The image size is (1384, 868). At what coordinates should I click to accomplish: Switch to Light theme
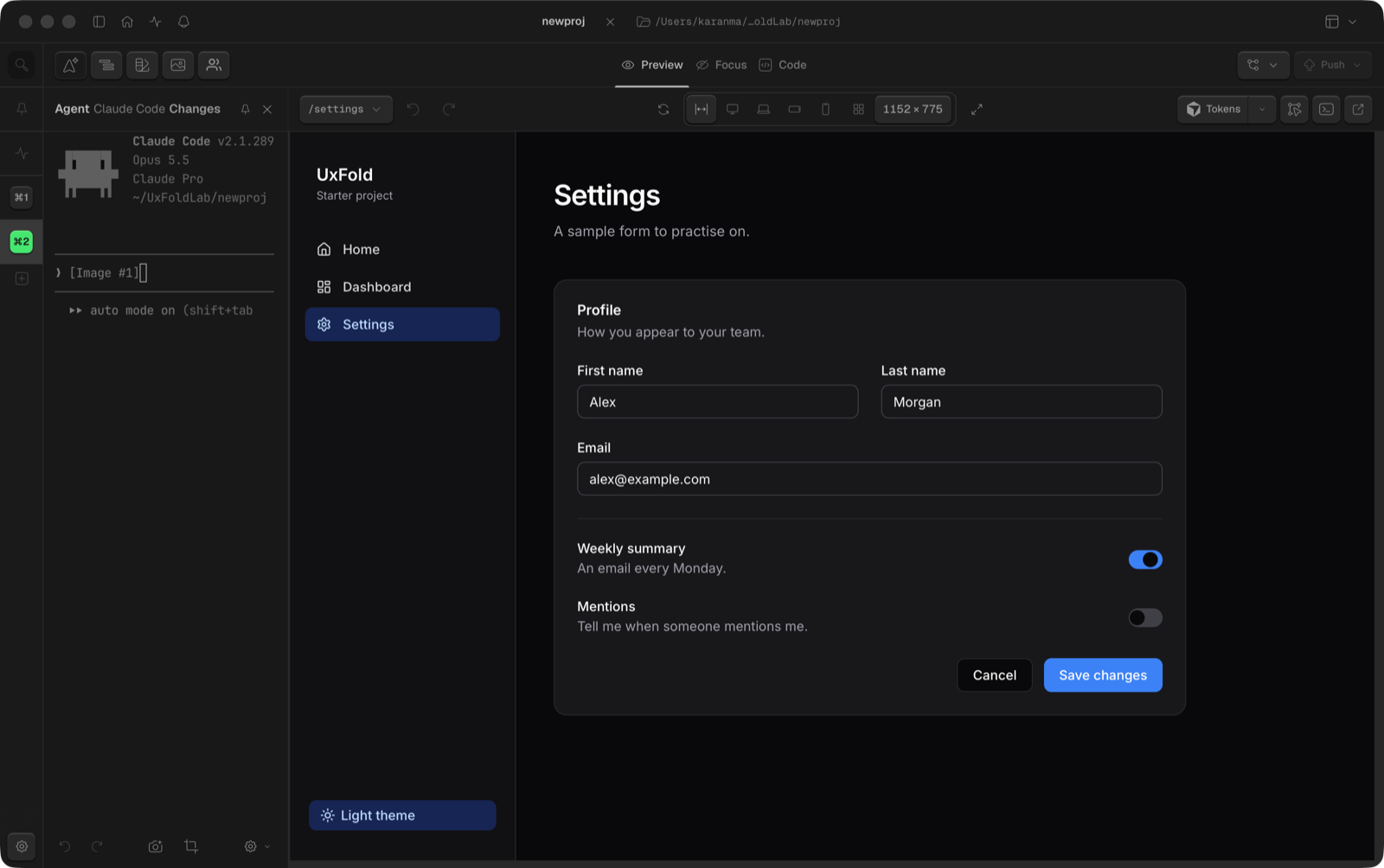402,815
